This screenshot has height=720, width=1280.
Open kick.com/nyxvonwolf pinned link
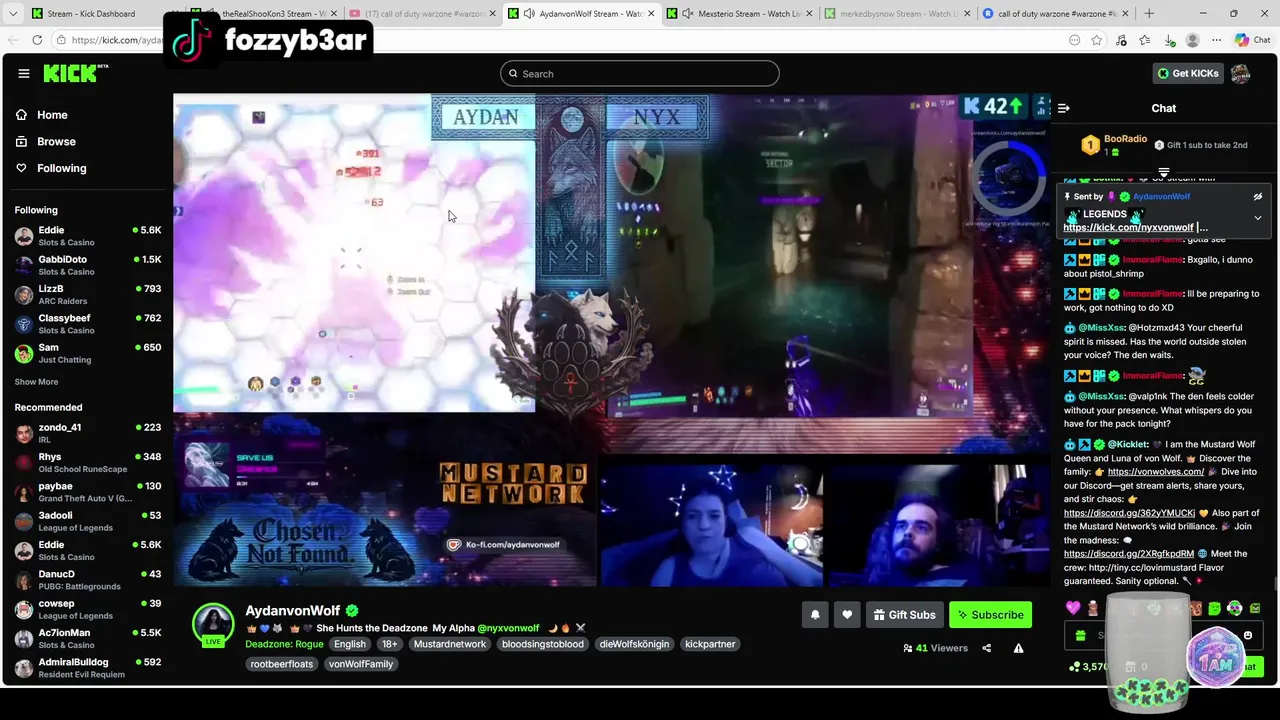(x=1128, y=228)
